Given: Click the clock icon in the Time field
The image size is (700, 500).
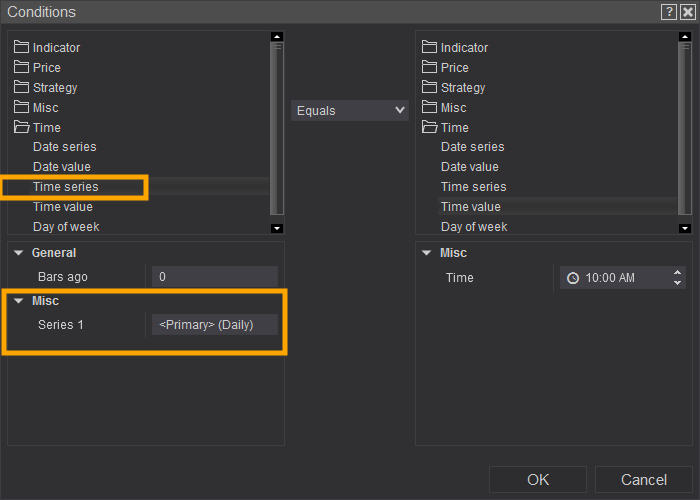Looking at the screenshot, I should pos(572,278).
